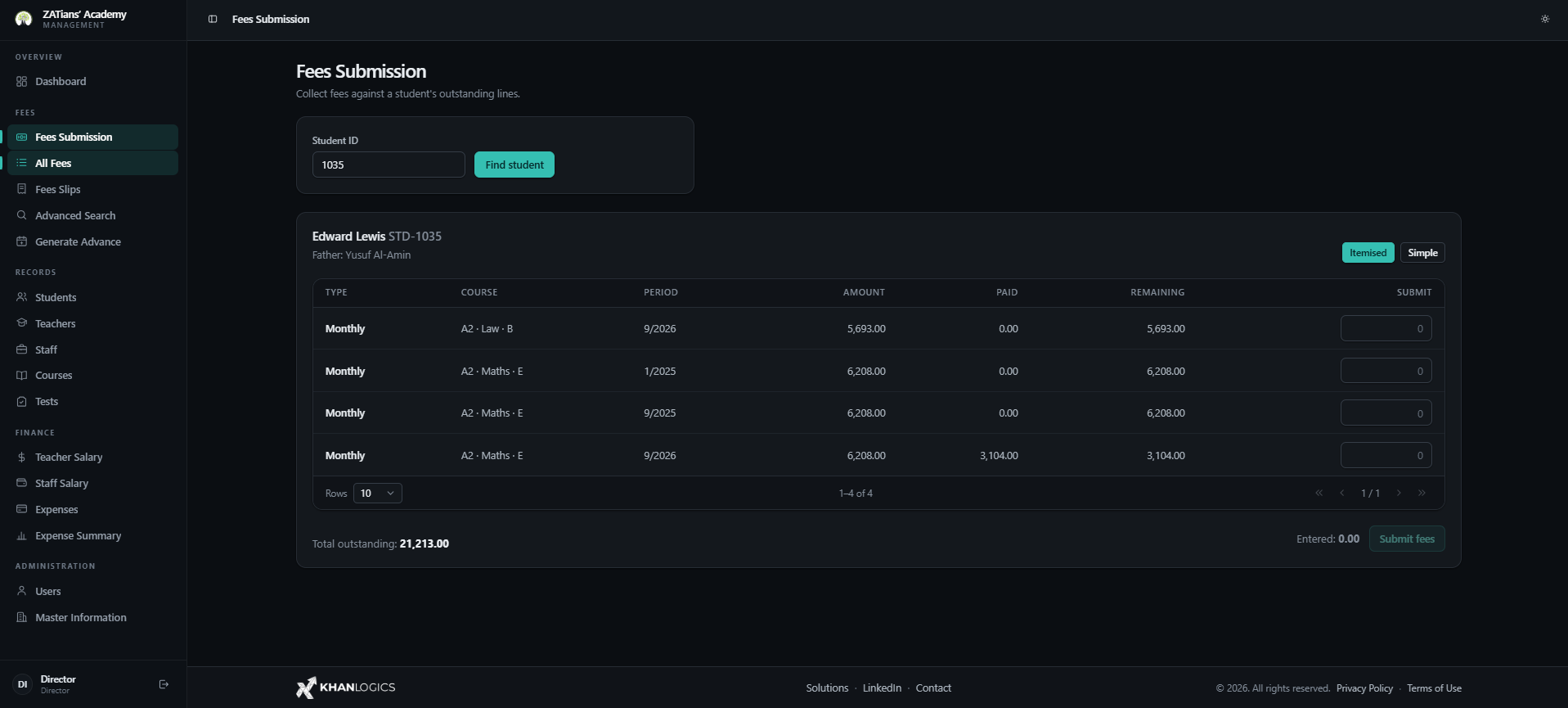Click submit amount field for Maths 1/2025

point(1386,371)
